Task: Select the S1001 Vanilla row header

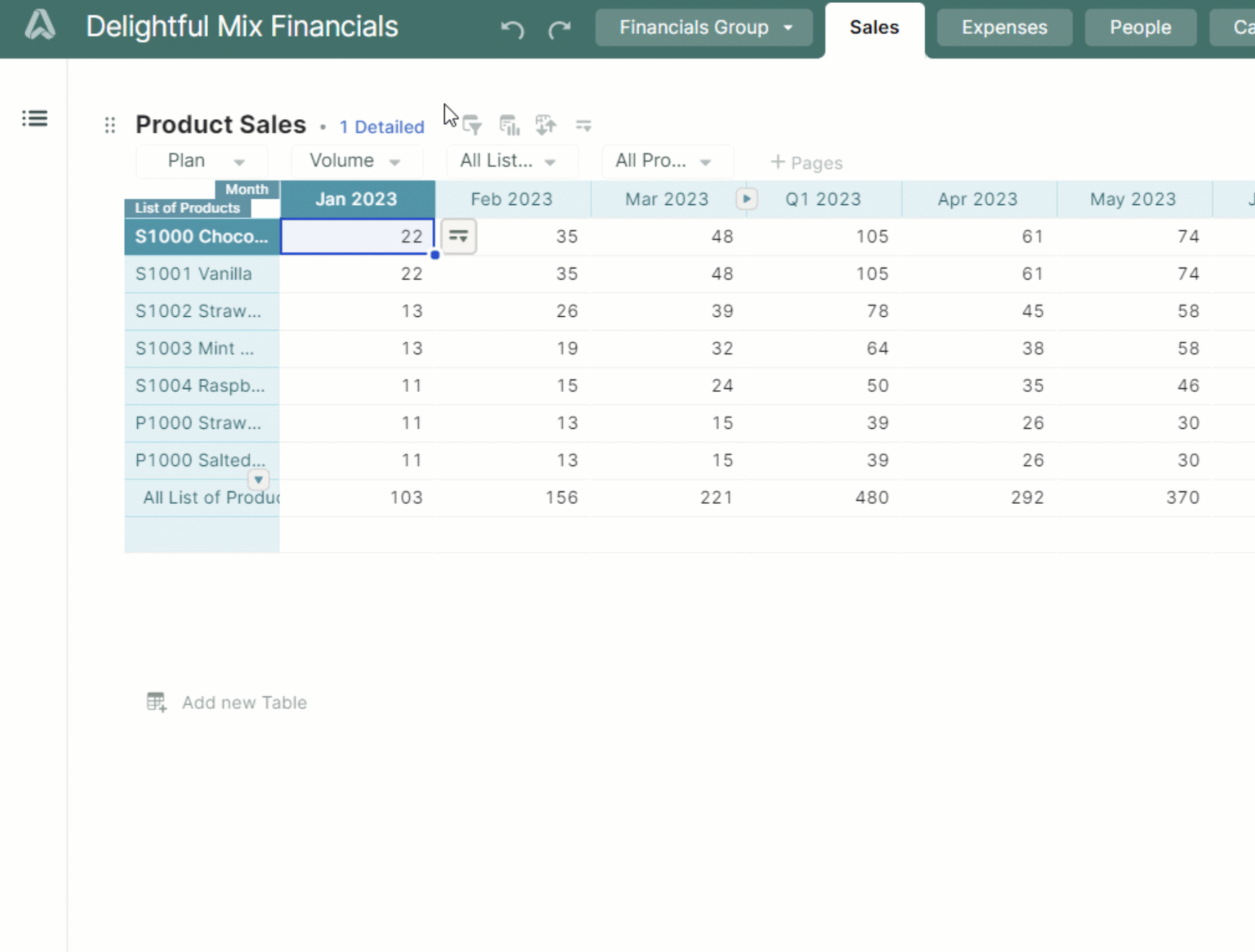Action: (x=202, y=274)
